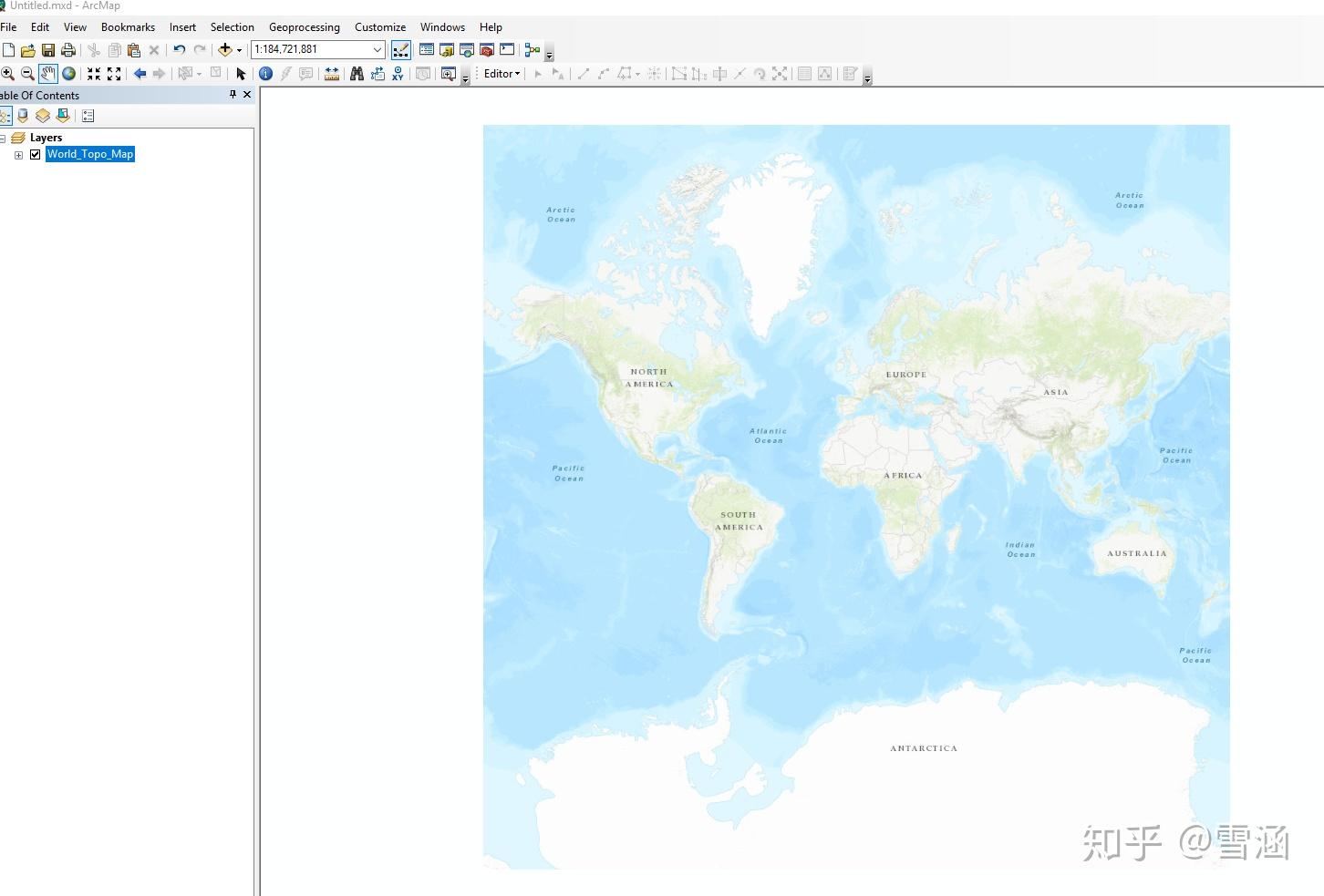The image size is (1324, 896).
Task: Create a Viewer Window
Action: pos(448,74)
